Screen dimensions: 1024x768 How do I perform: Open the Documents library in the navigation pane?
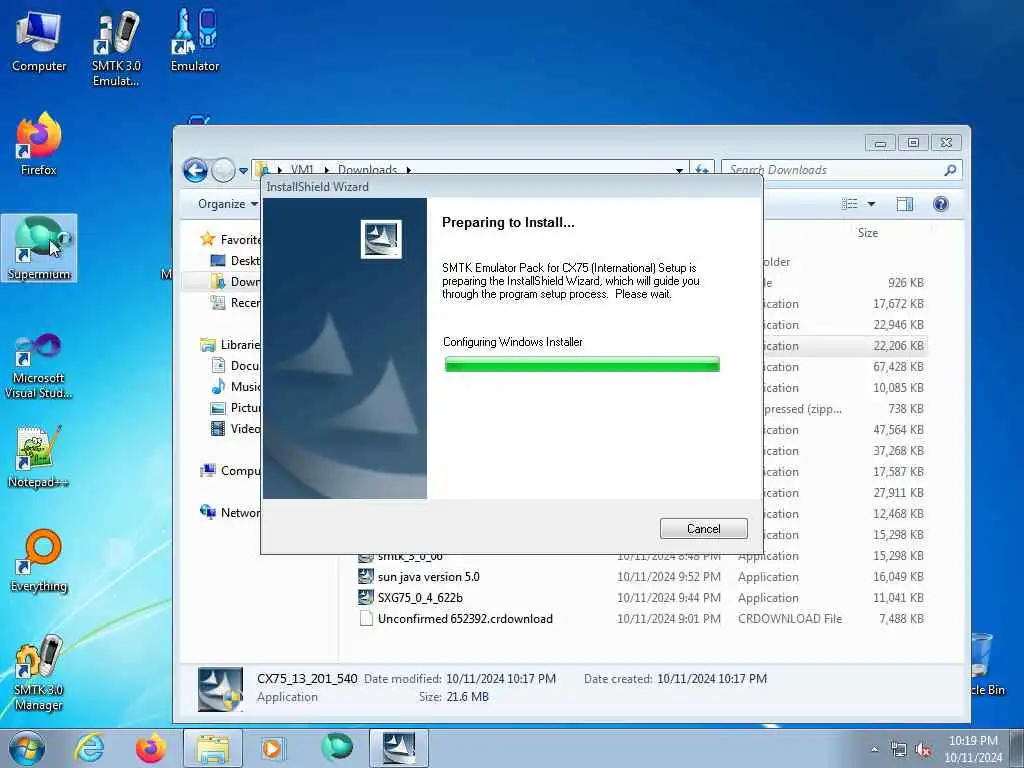236,366
